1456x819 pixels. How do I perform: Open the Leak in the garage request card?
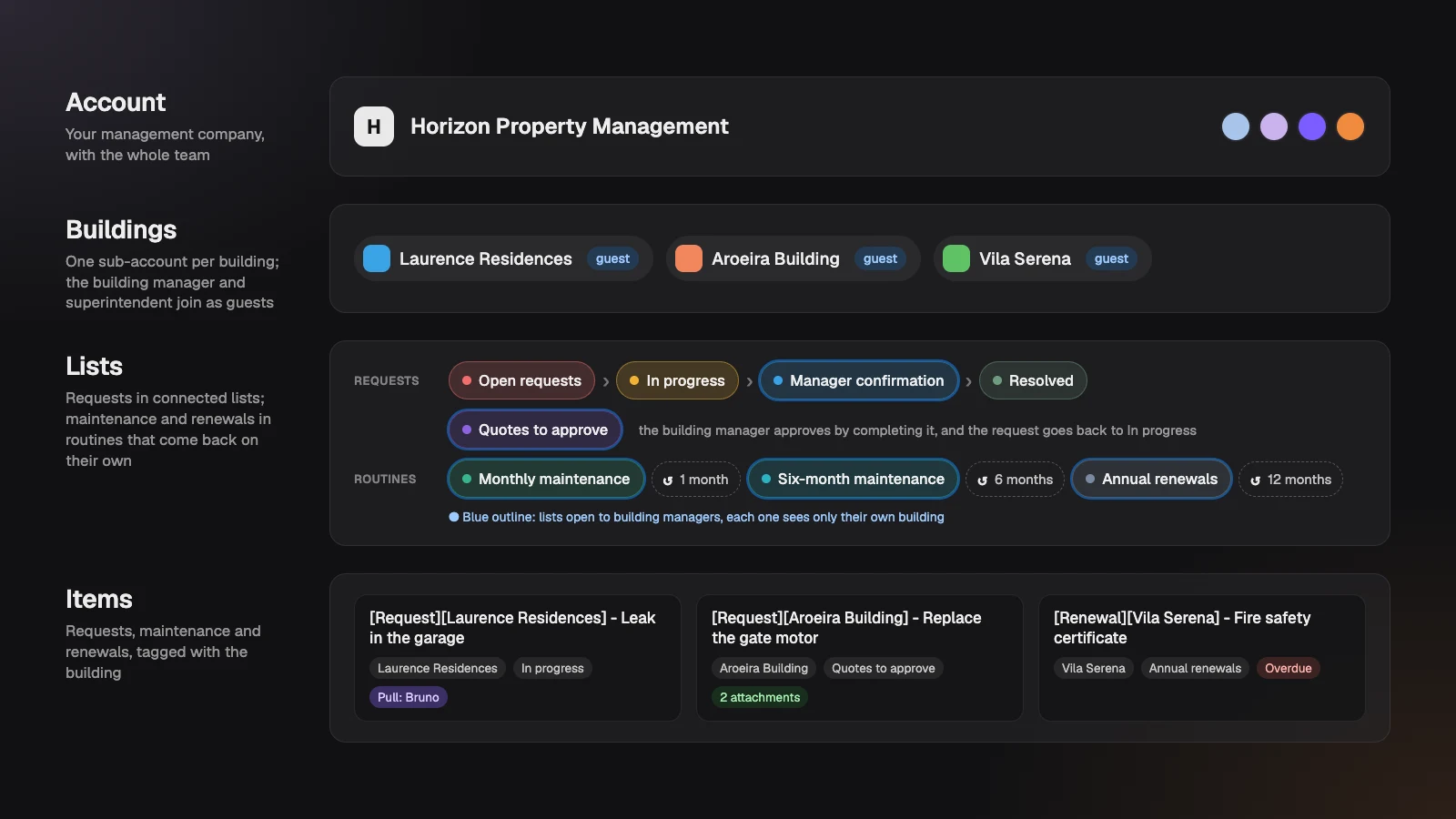[x=518, y=658]
